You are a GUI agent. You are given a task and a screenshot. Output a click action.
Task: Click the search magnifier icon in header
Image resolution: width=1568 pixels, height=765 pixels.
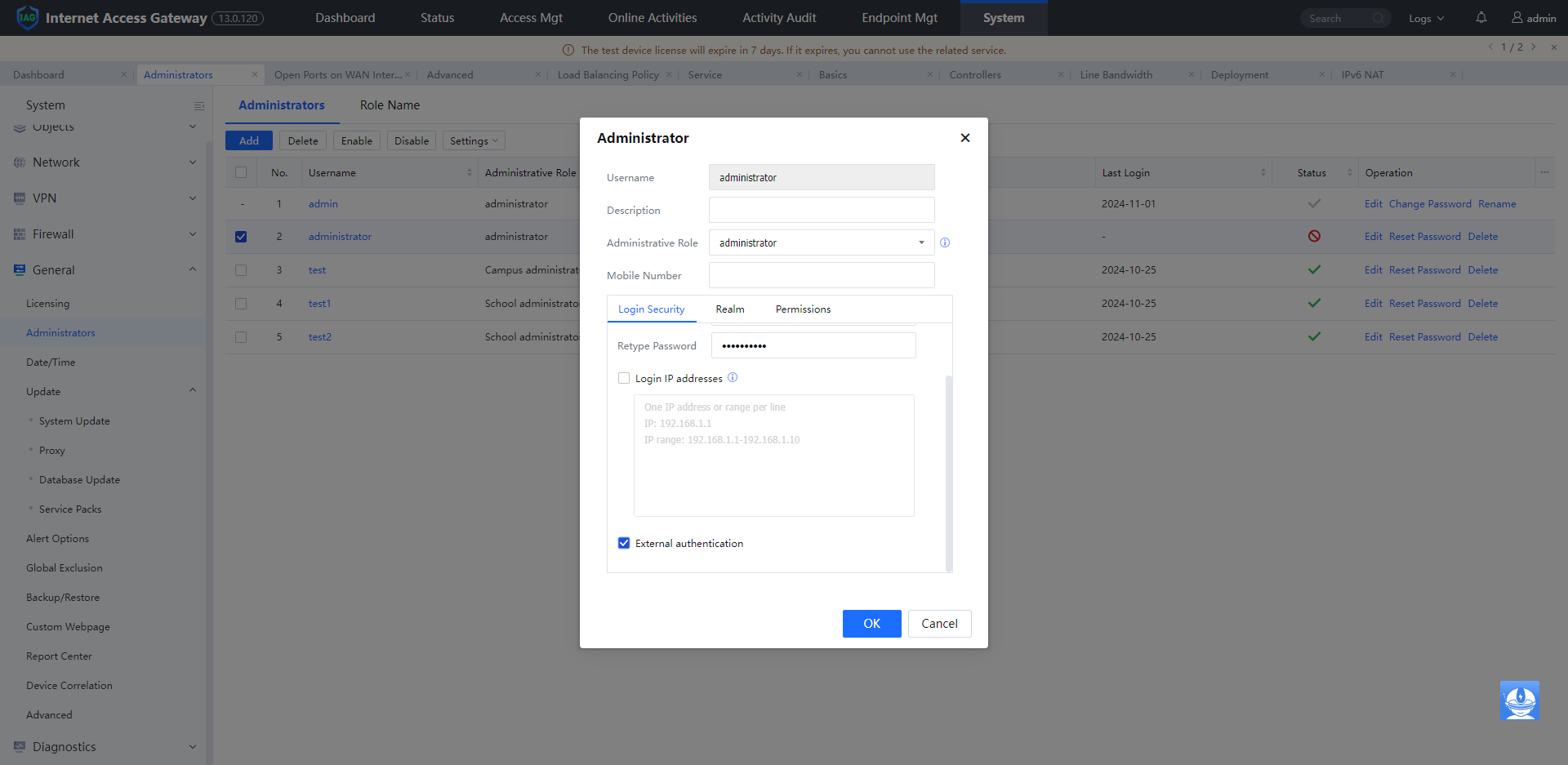click(x=1379, y=18)
